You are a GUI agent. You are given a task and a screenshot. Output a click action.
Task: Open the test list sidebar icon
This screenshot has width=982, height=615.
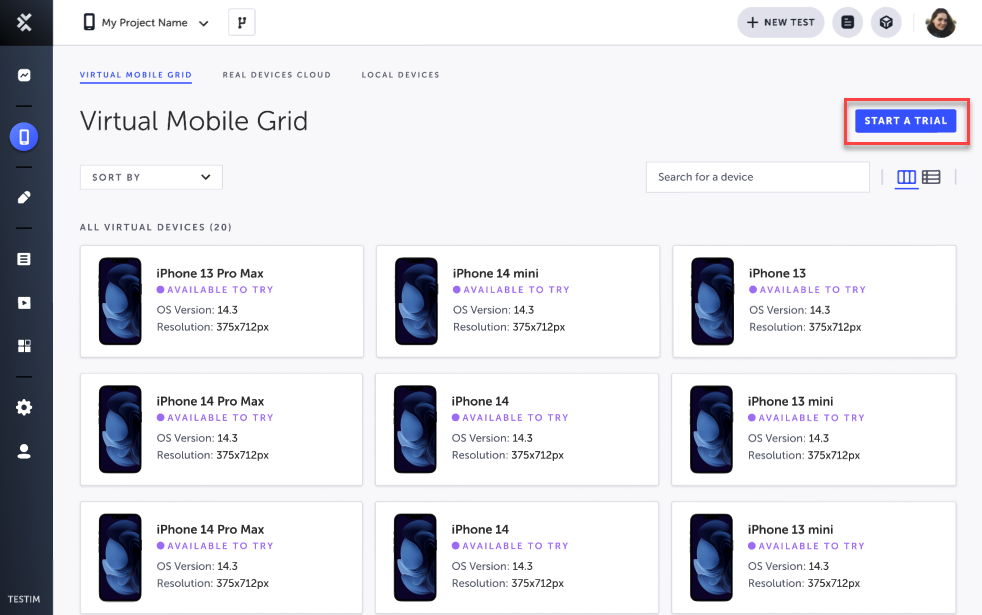click(24, 259)
